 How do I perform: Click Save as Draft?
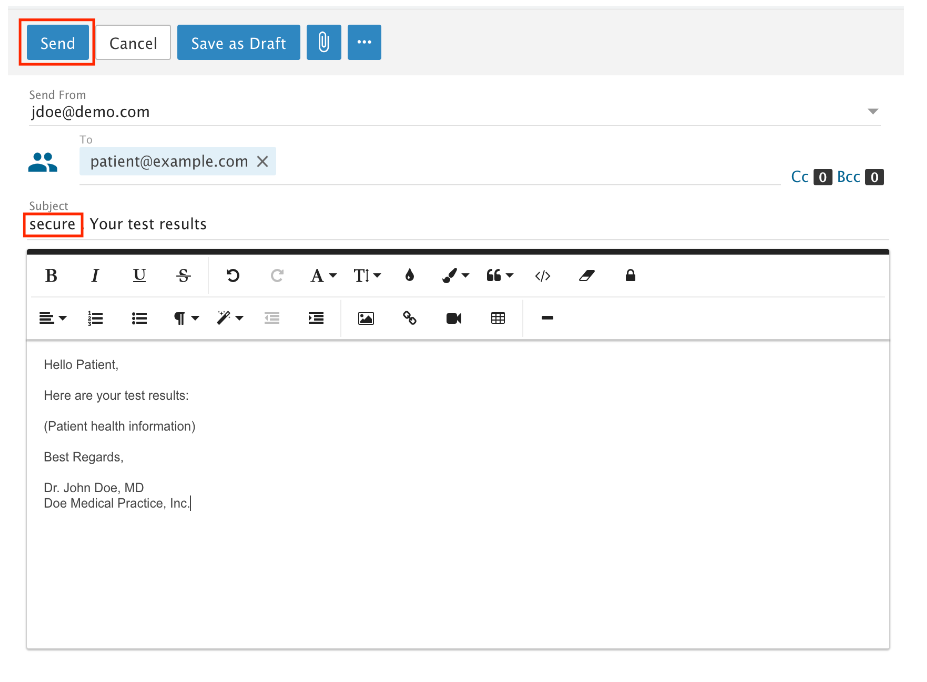coord(238,43)
